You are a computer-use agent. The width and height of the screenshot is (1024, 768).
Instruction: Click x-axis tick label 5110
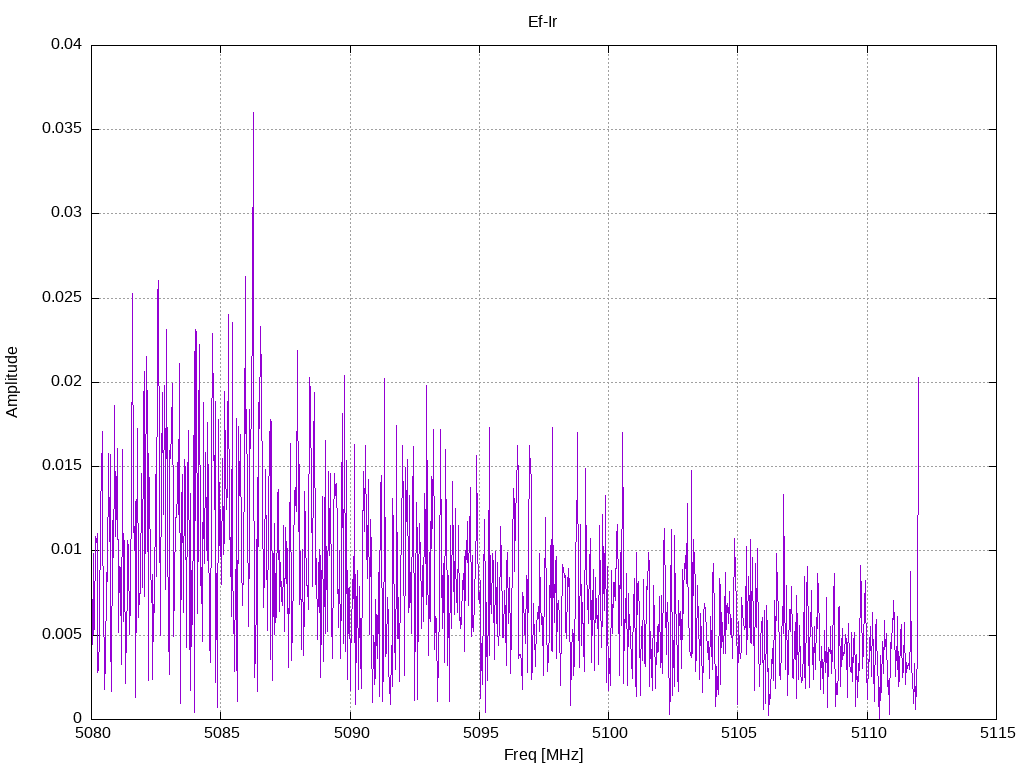coord(868,733)
